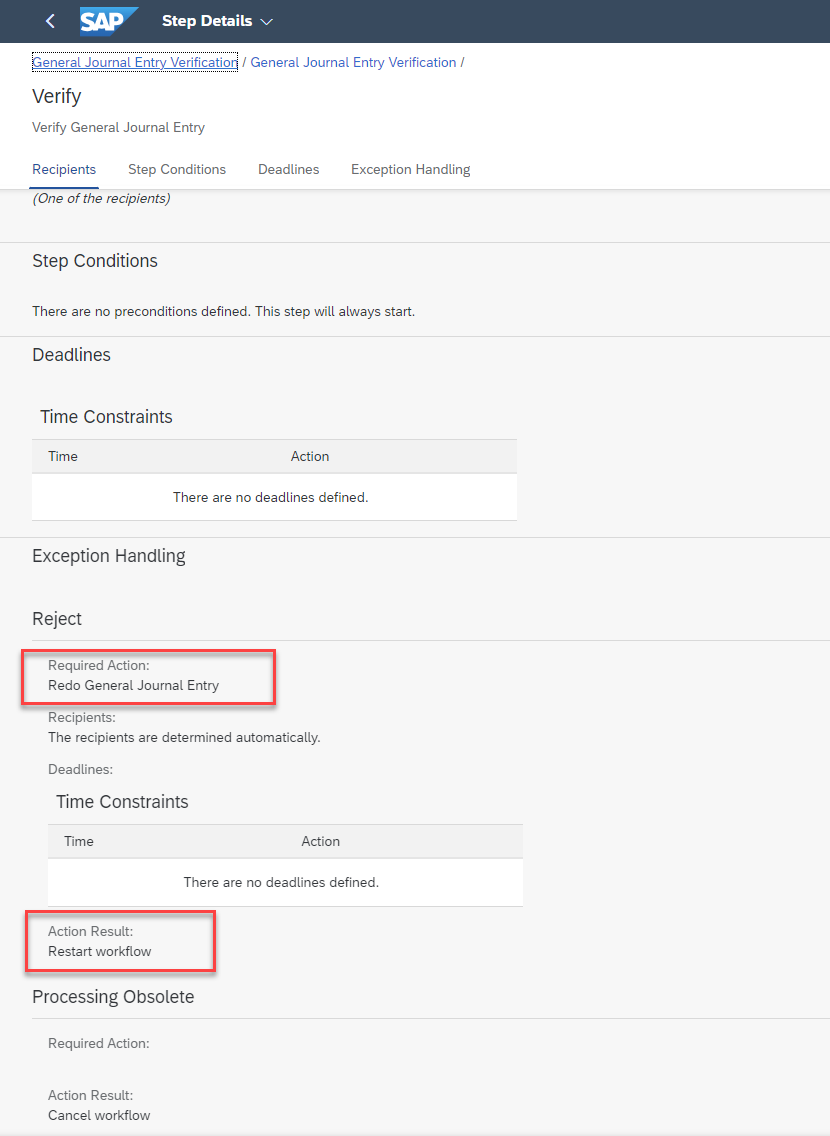Screen dimensions: 830x1136
Task: Click the SAP logo
Action: click(x=109, y=21)
